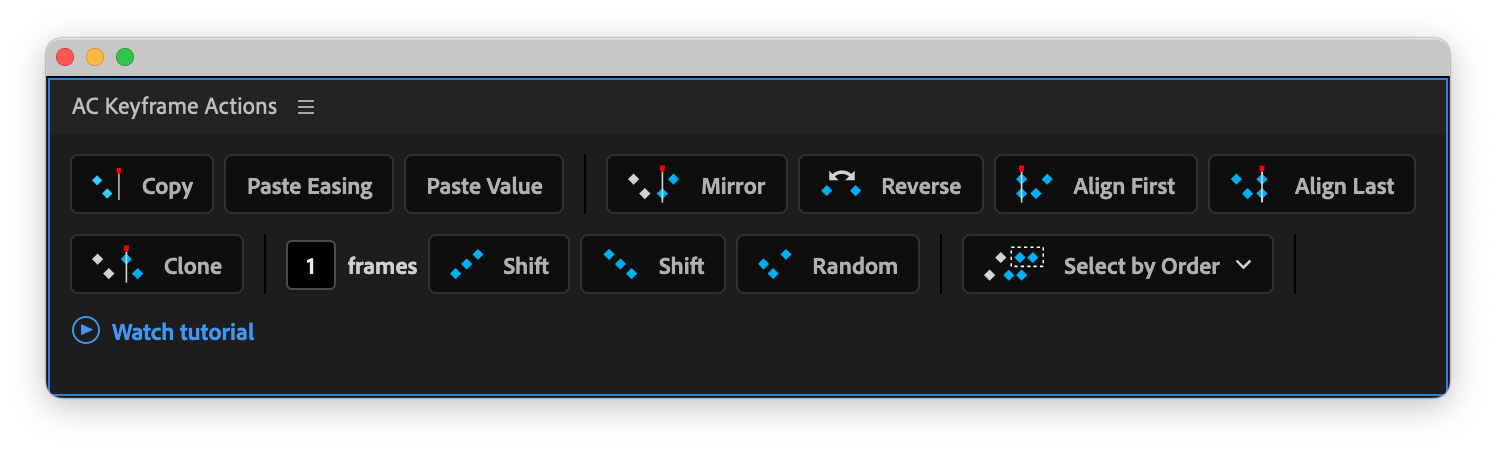Open the Watch tutorial link
This screenshot has height=452, width=1496.
tap(183, 332)
